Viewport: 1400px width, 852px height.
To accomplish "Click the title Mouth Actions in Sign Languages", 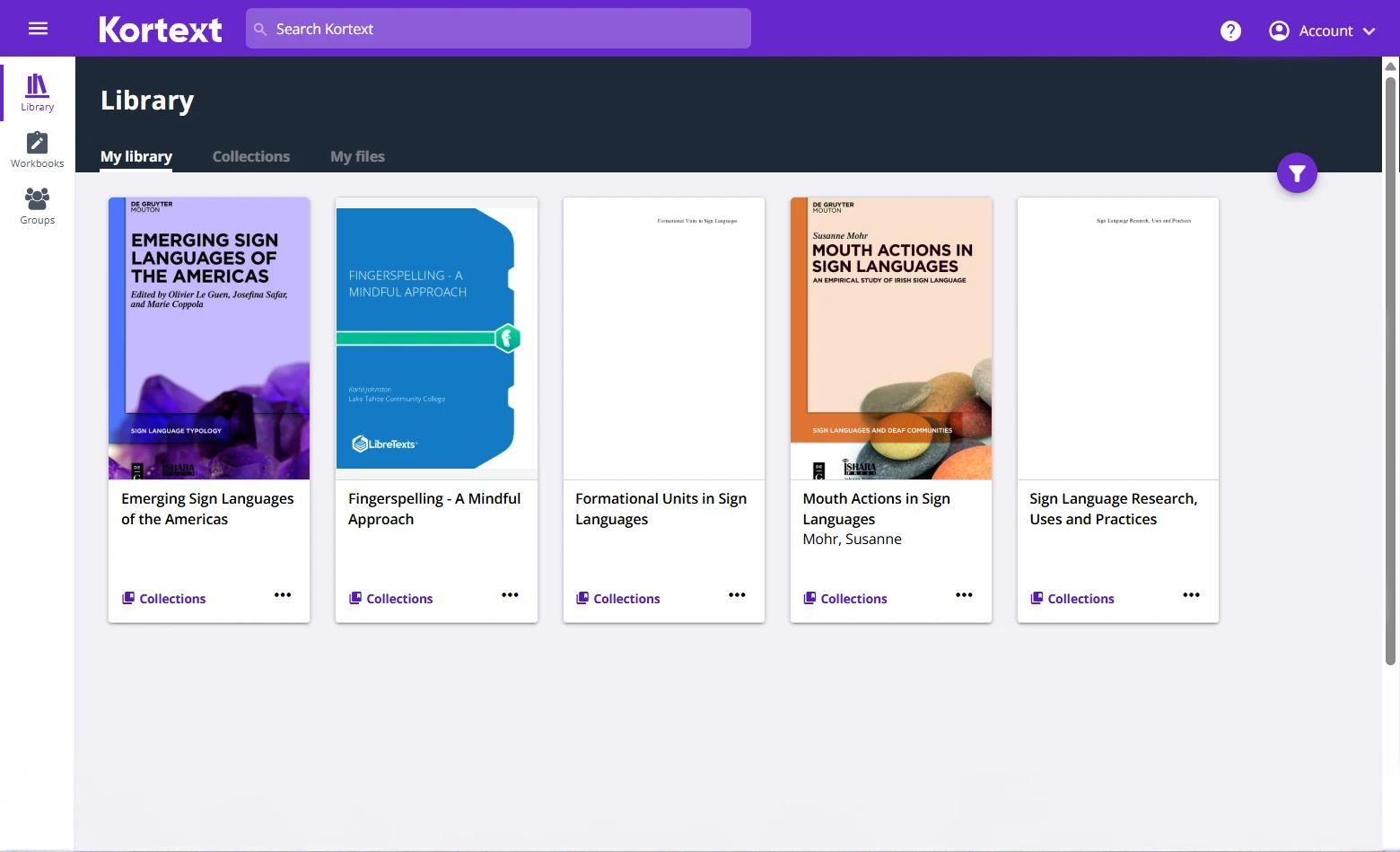I will pyautogui.click(x=875, y=508).
